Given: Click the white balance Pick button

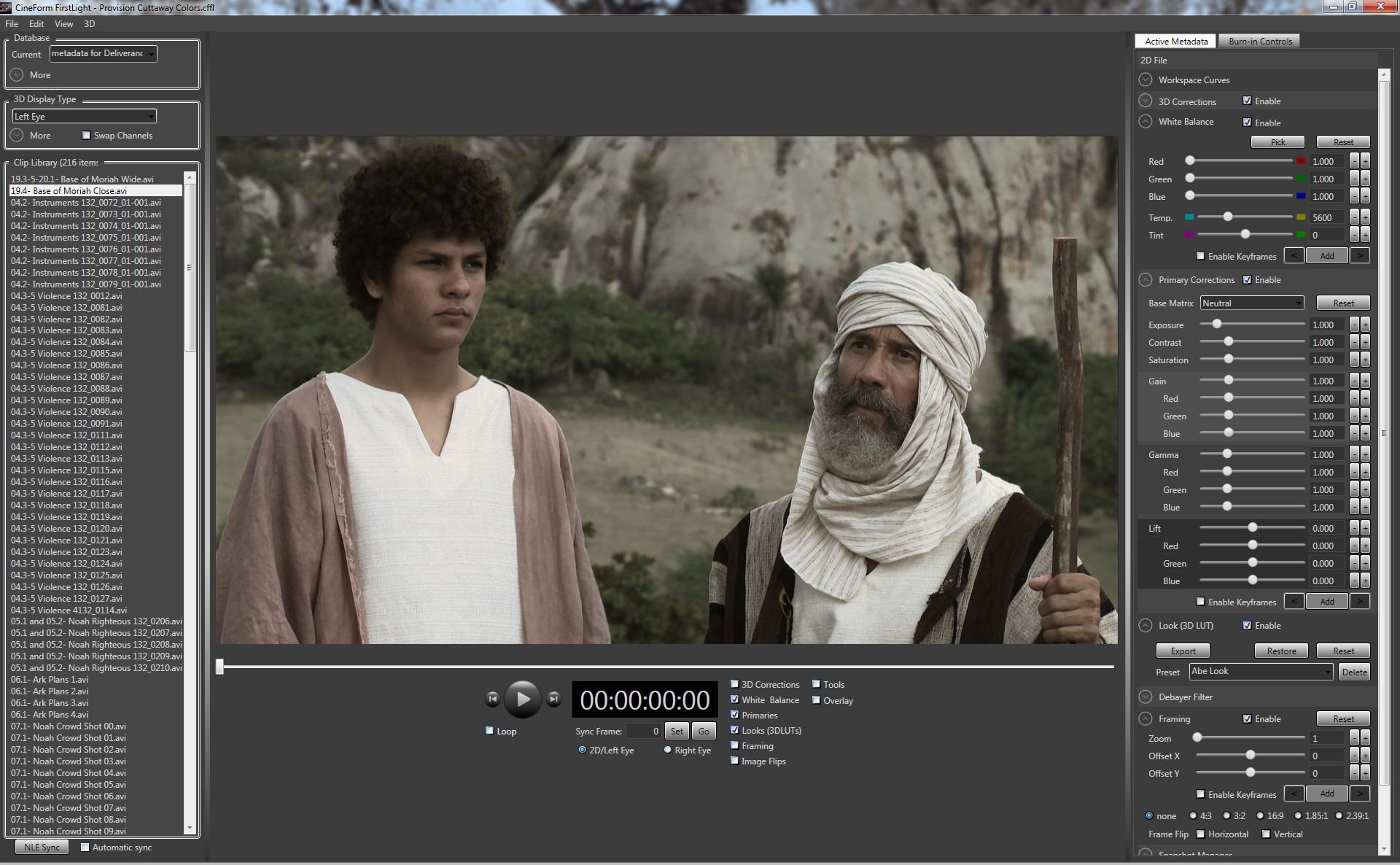Looking at the screenshot, I should coord(1277,141).
